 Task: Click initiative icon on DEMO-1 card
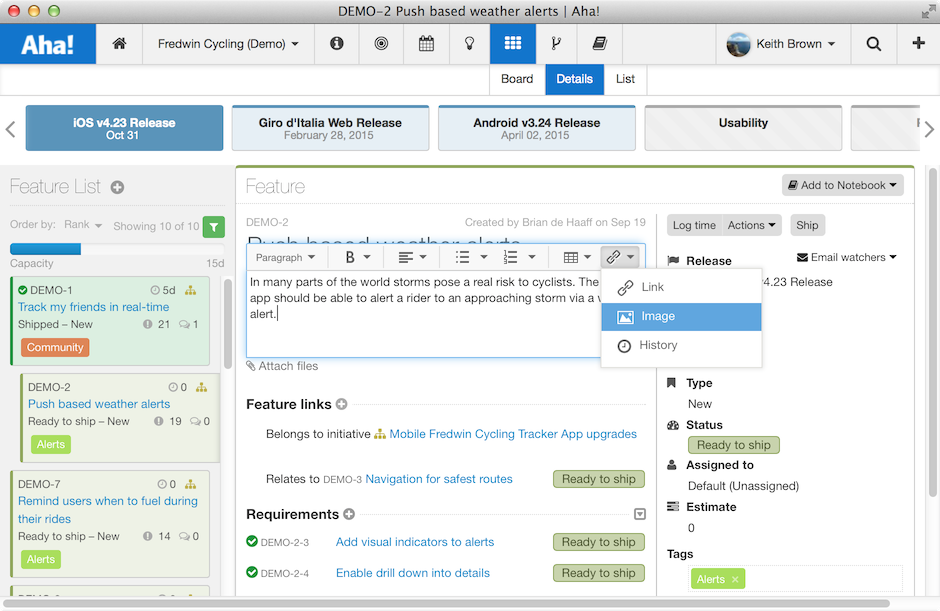click(x=191, y=290)
